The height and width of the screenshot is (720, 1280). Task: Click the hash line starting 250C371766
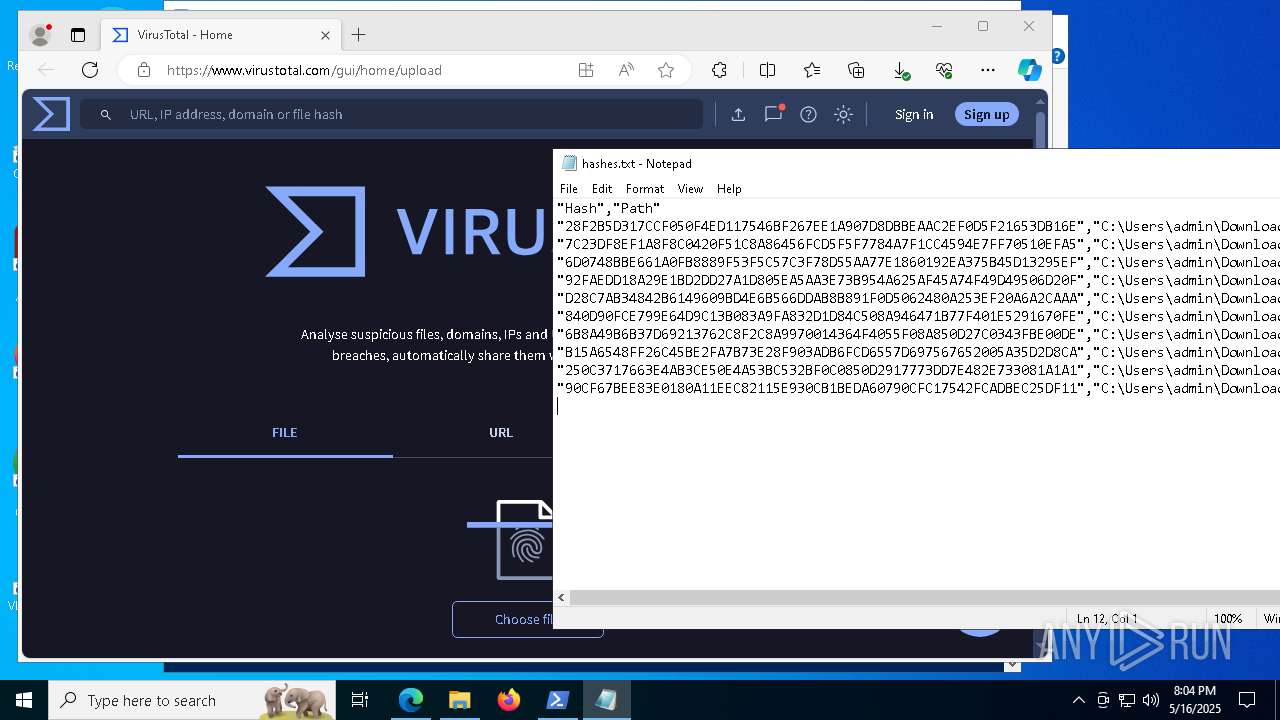click(x=918, y=370)
